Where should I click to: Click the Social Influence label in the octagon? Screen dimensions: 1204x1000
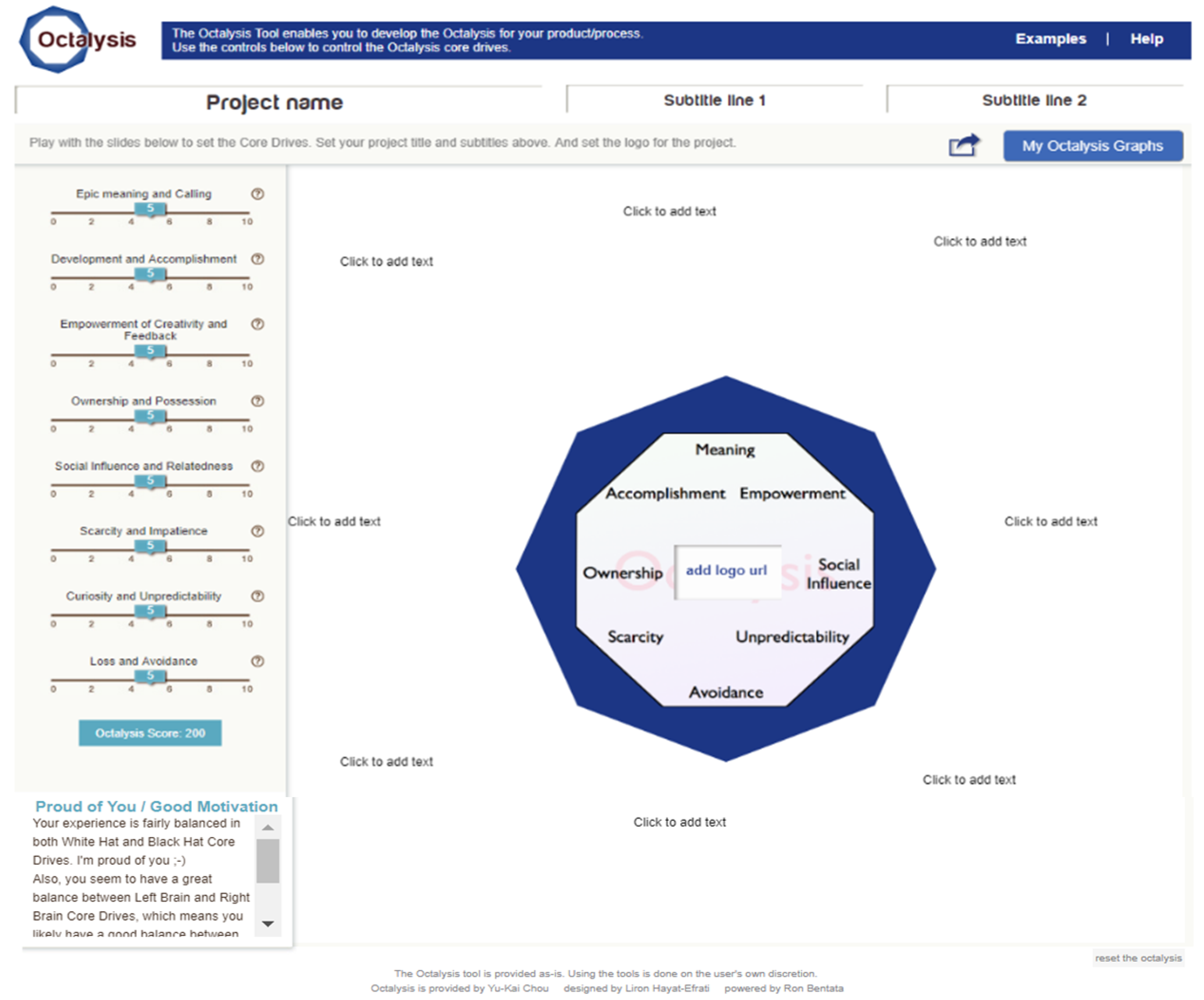click(839, 574)
